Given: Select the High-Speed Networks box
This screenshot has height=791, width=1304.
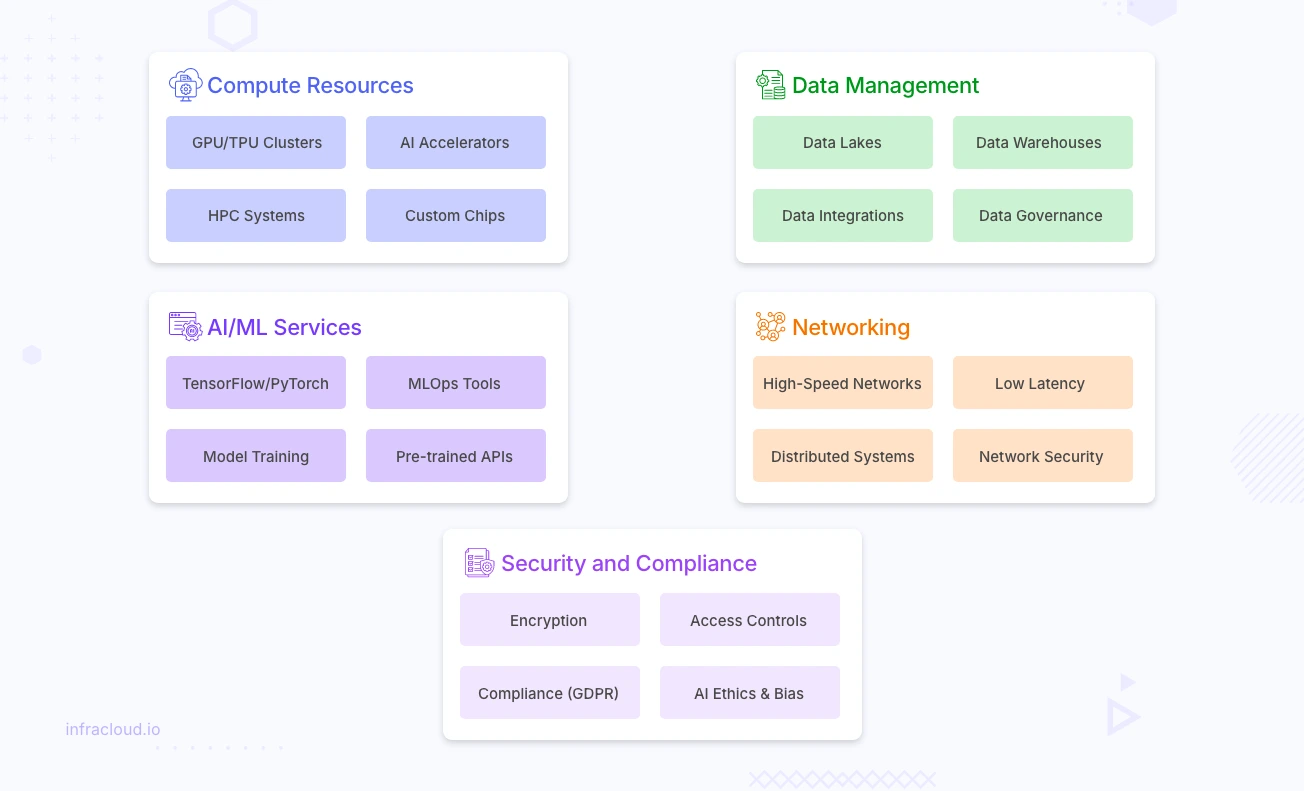Looking at the screenshot, I should point(843,383).
